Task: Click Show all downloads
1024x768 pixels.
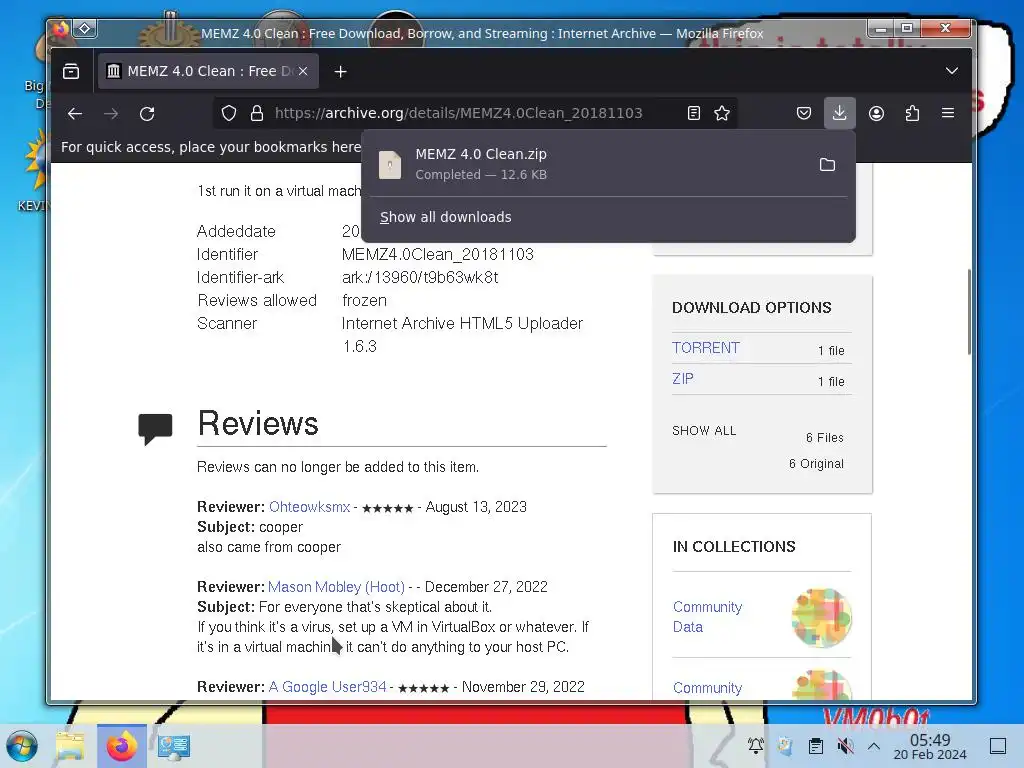Action: click(x=445, y=217)
